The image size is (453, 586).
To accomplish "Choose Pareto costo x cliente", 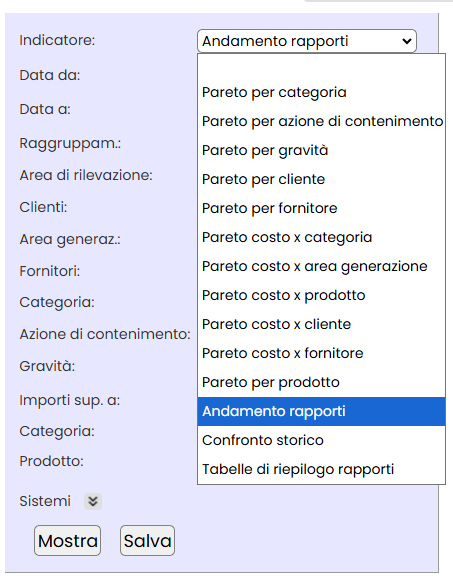I will click(x=321, y=324).
